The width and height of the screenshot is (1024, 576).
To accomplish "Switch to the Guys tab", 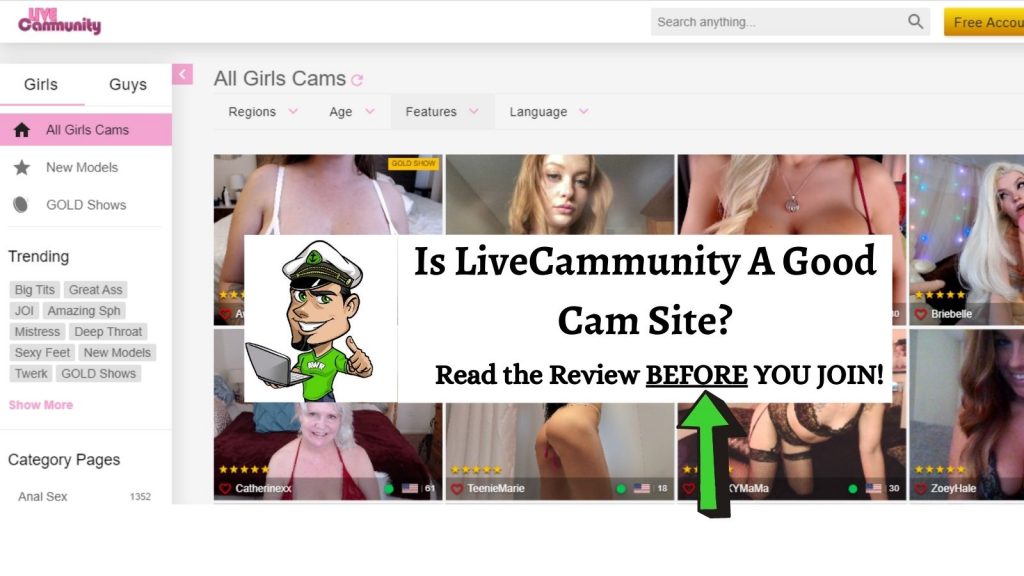I will coord(128,84).
